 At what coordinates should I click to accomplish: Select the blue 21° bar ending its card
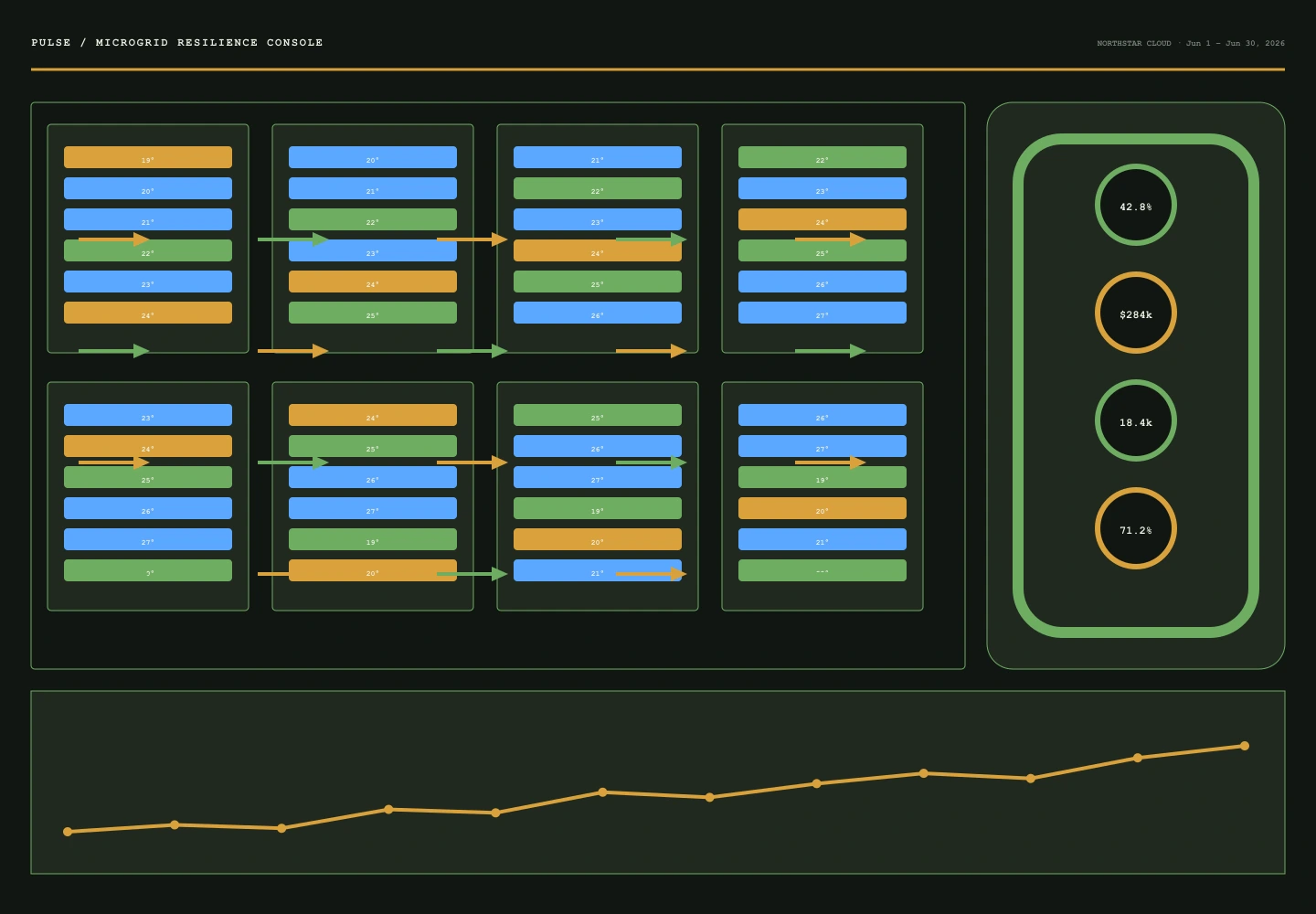[x=598, y=570]
